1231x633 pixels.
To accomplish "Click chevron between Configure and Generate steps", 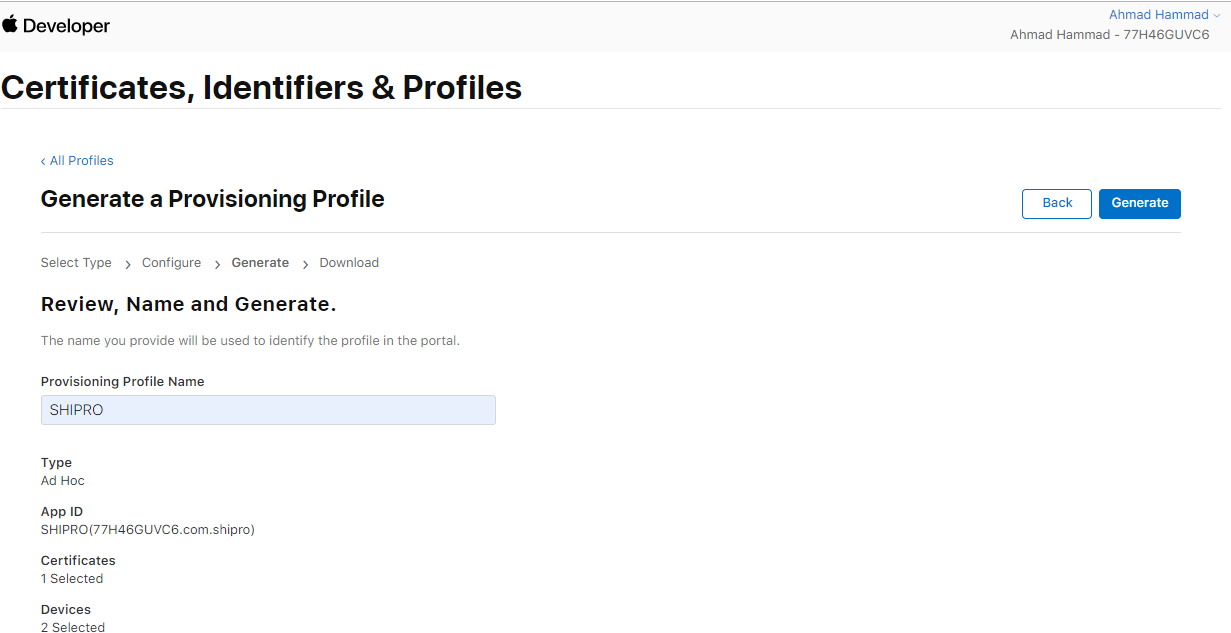I will click(x=217, y=264).
